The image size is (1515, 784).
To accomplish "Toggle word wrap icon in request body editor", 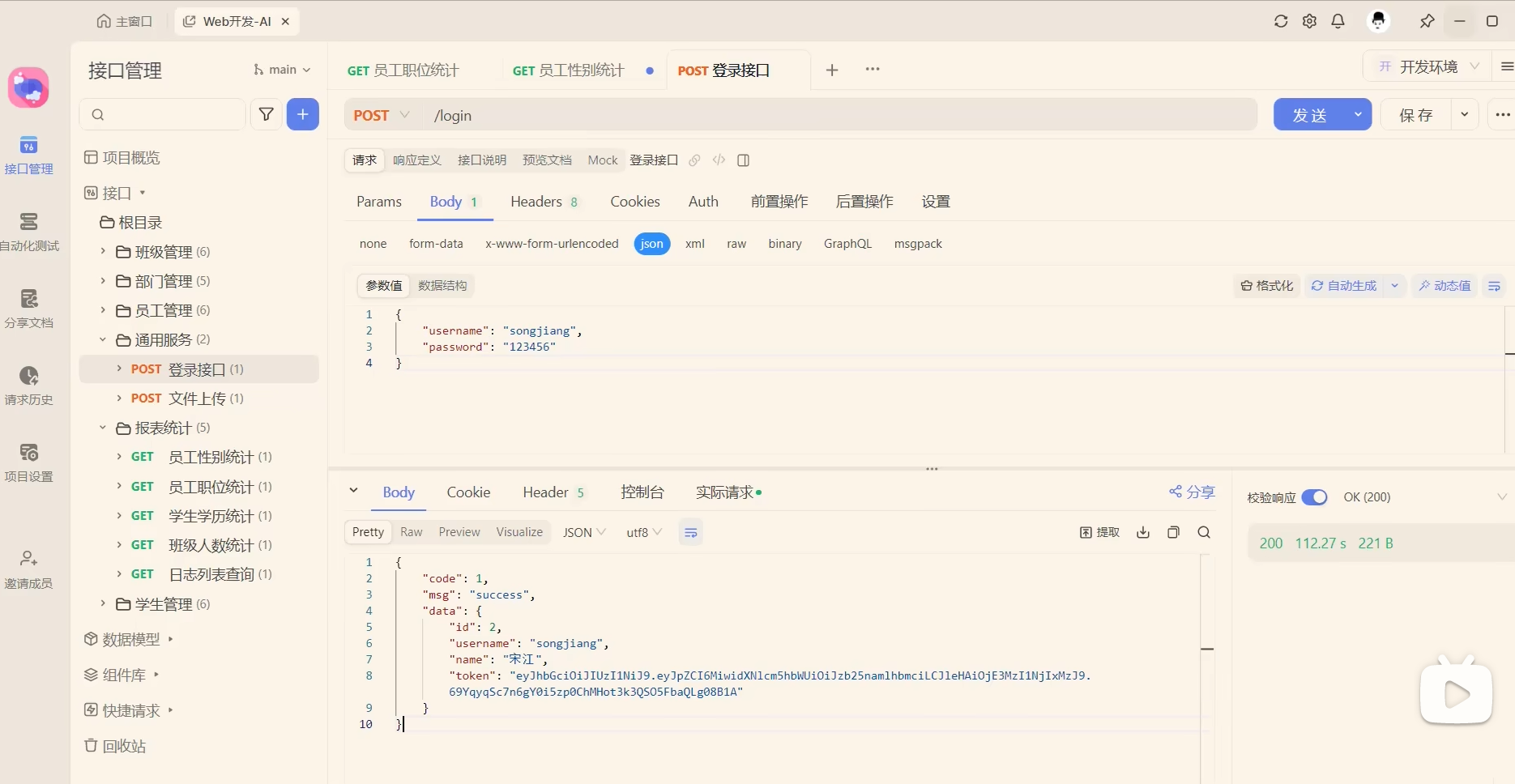I will (1495, 286).
